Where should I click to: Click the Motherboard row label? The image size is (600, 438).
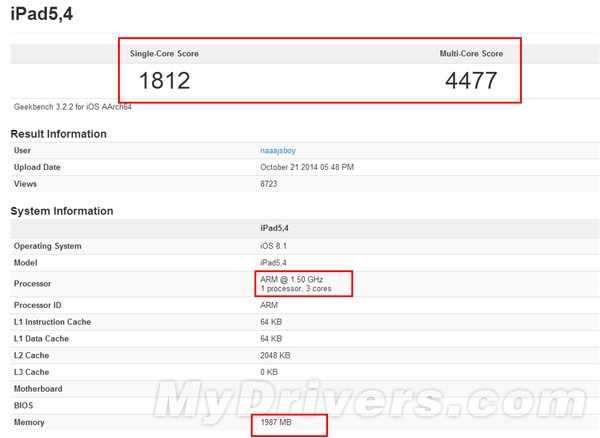tap(38, 389)
